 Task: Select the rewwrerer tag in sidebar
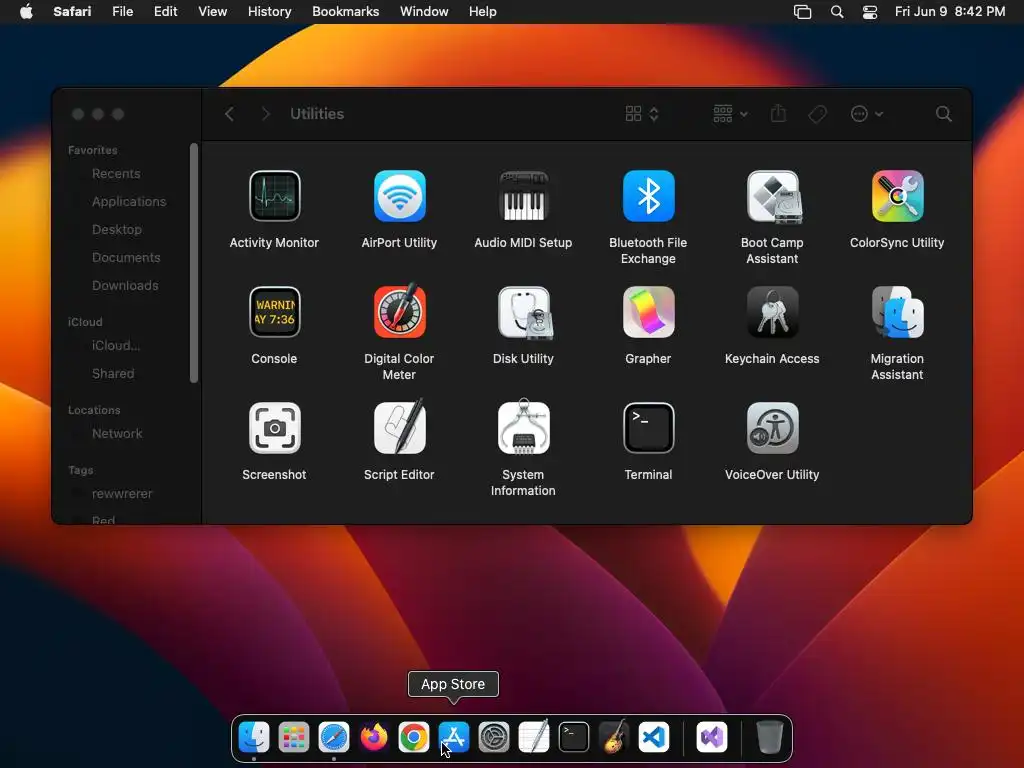[x=121, y=494]
